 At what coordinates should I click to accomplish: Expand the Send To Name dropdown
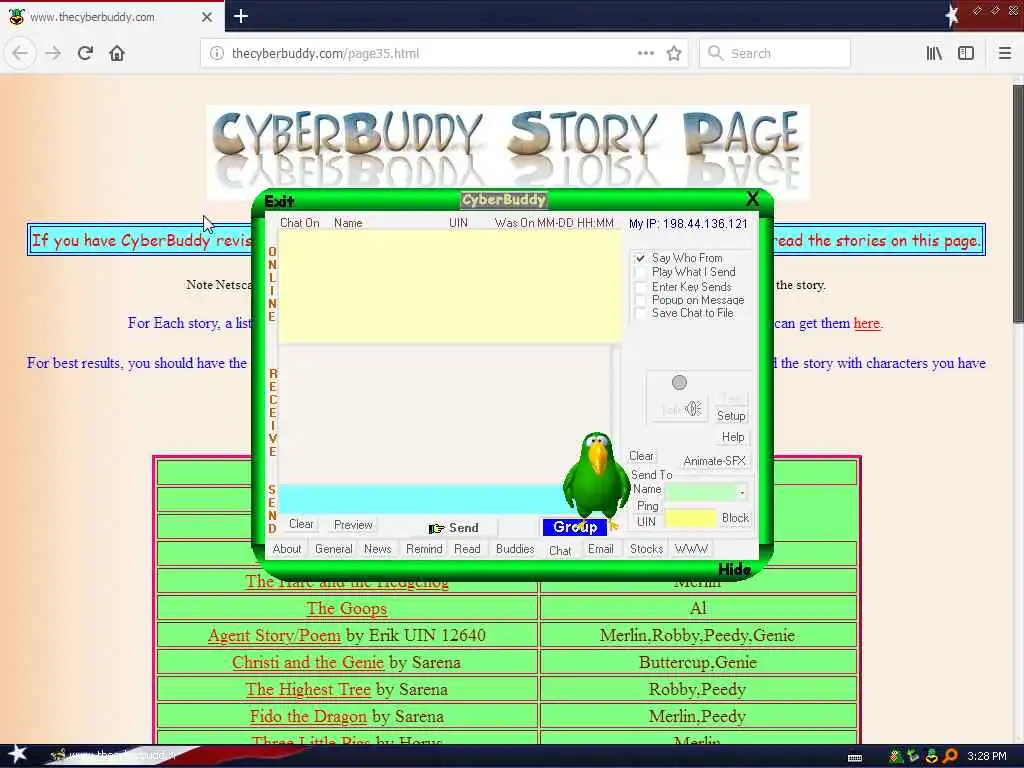pyautogui.click(x=741, y=491)
